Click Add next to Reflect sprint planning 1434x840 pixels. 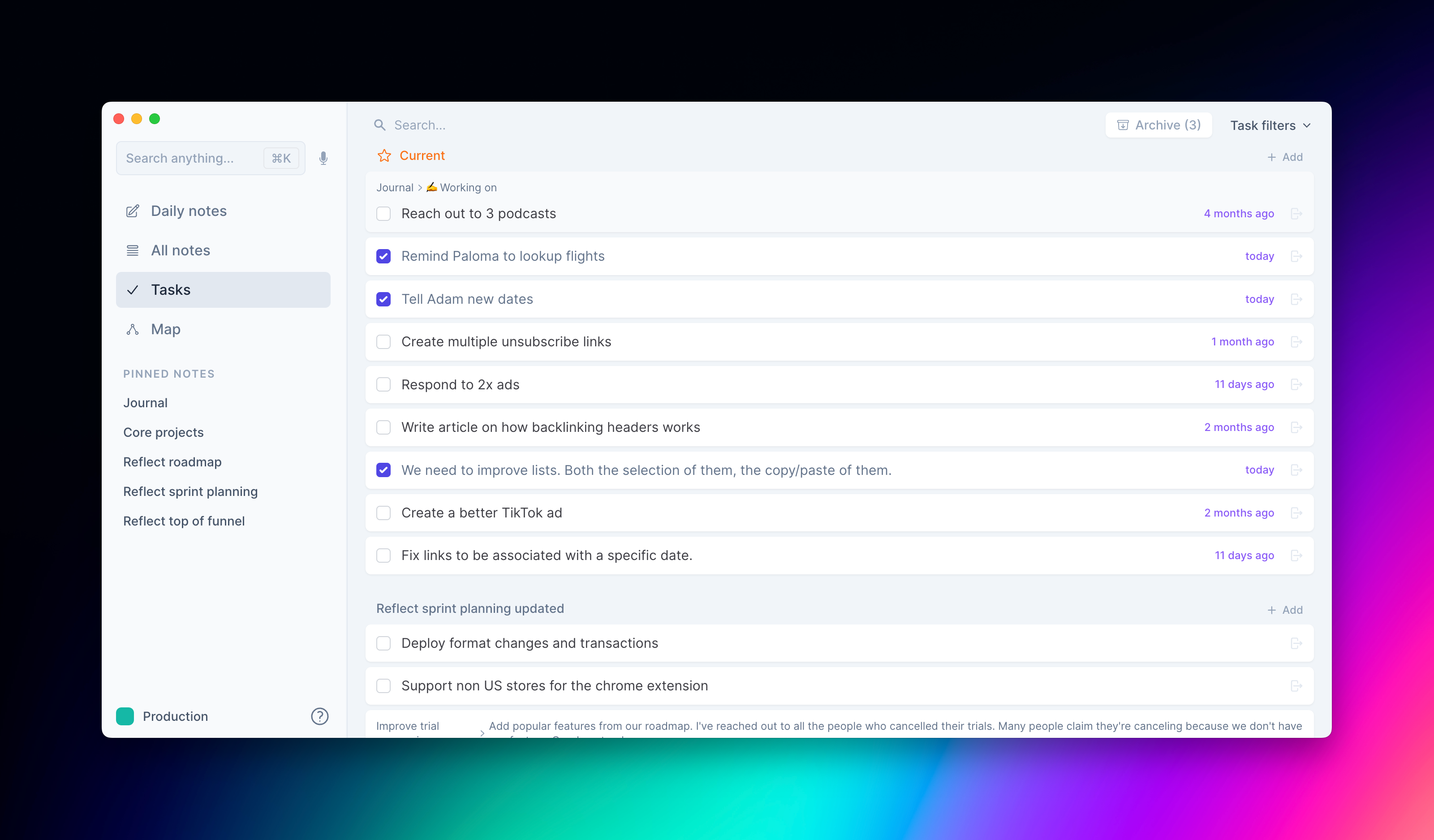(1285, 610)
